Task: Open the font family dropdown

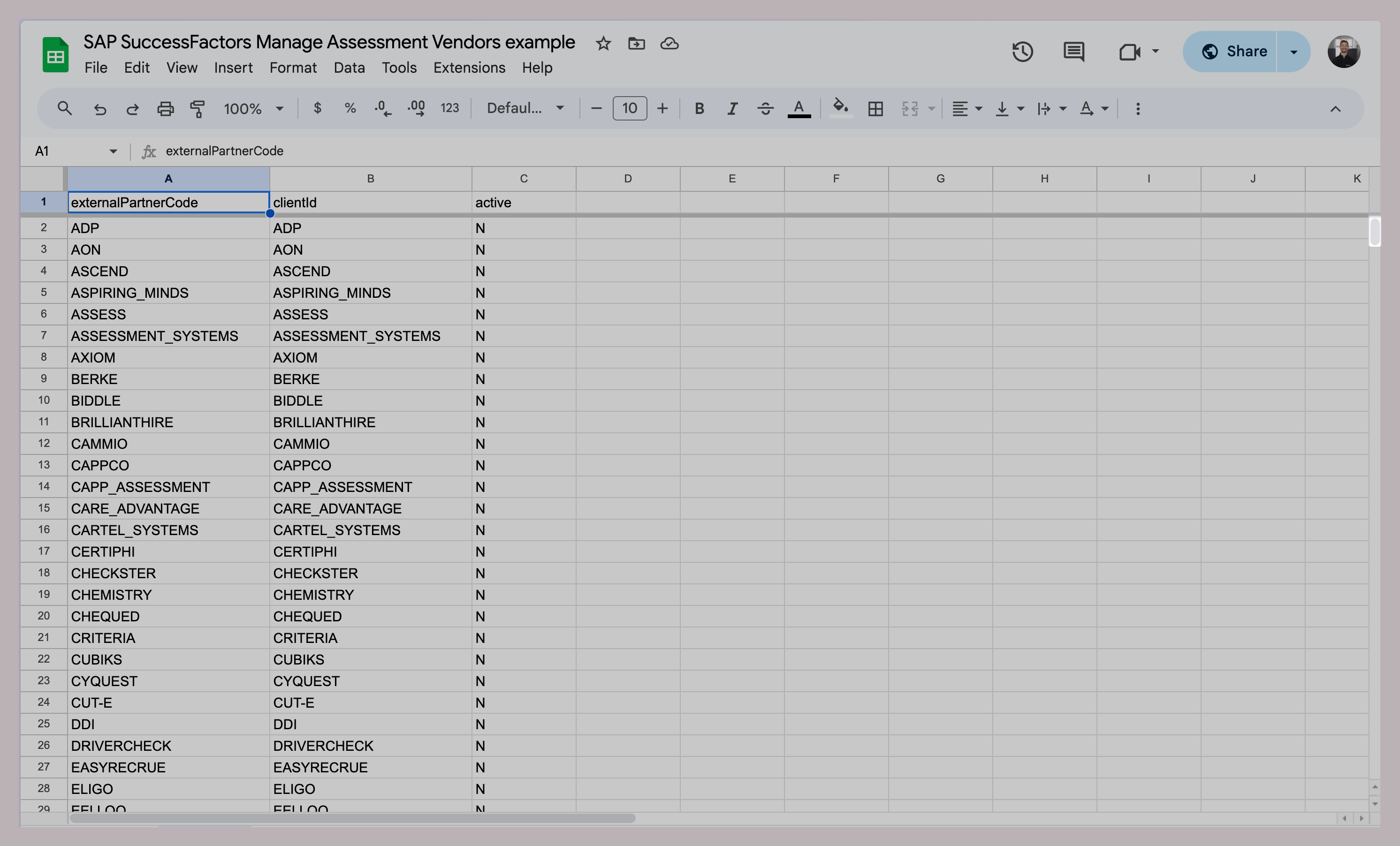Action: 525,108
